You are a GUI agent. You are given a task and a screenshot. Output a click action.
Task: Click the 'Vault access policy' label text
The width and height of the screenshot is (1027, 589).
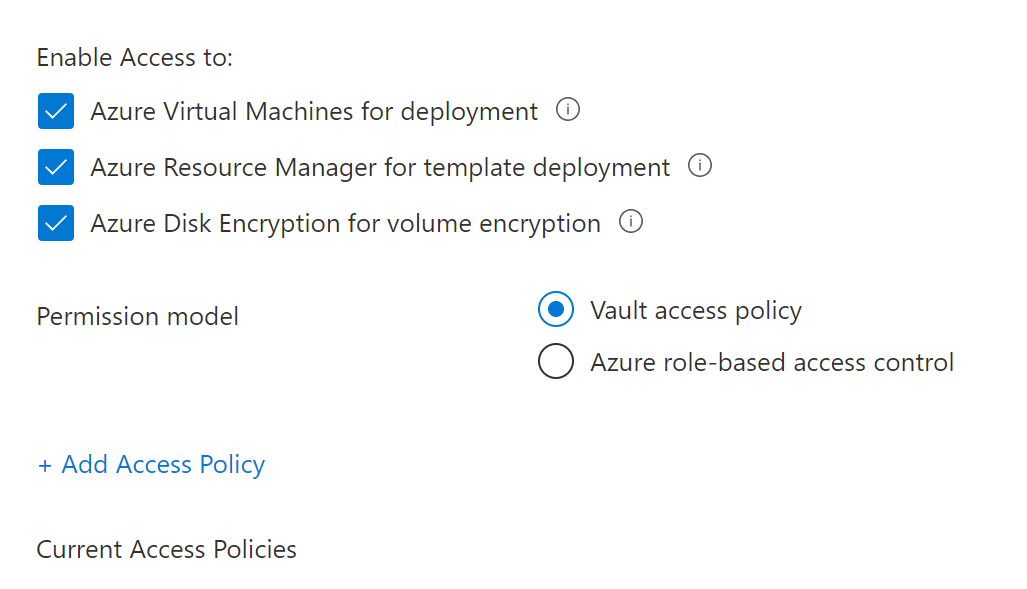point(696,310)
